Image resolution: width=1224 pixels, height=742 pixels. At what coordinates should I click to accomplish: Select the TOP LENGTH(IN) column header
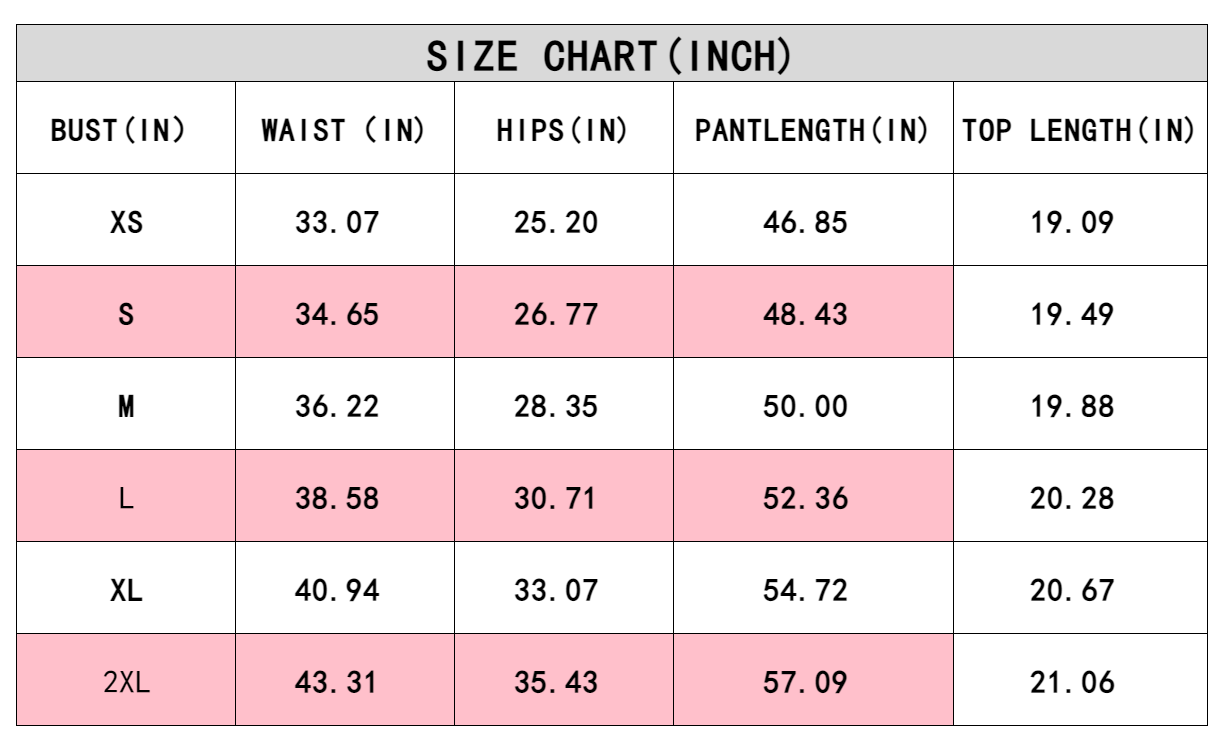(1079, 131)
